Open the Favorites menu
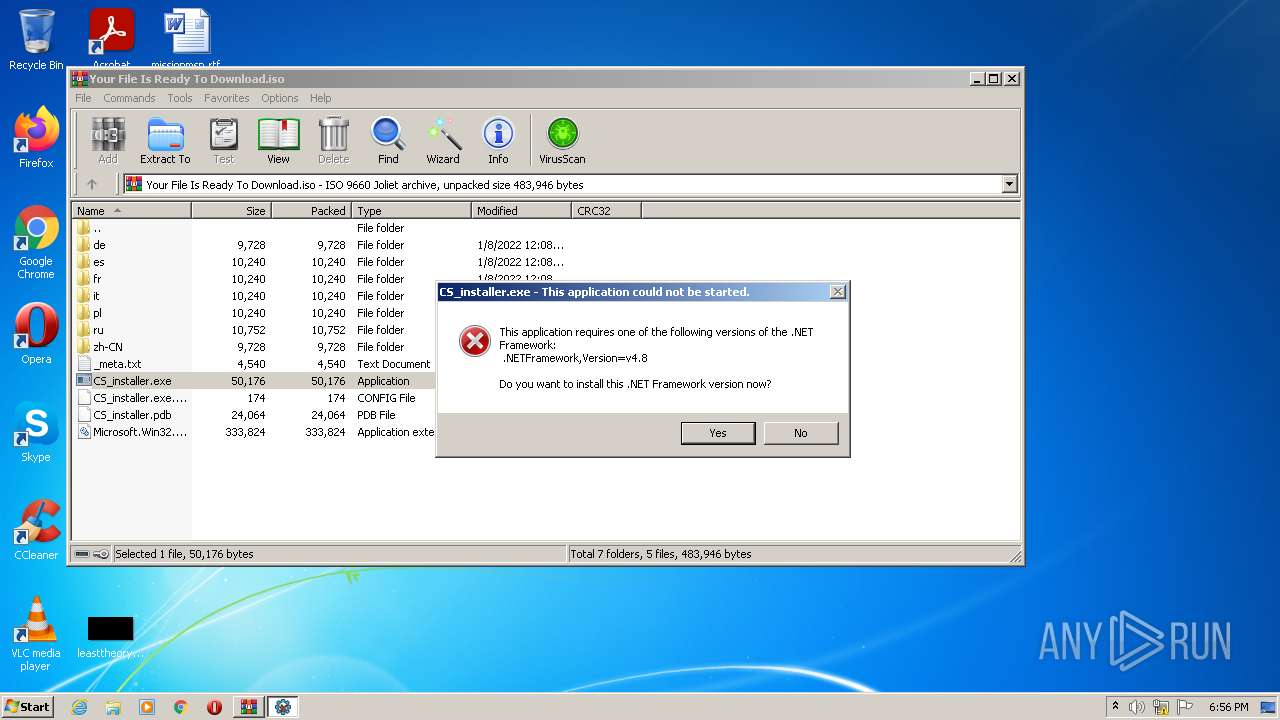The image size is (1280, 720). tap(227, 98)
